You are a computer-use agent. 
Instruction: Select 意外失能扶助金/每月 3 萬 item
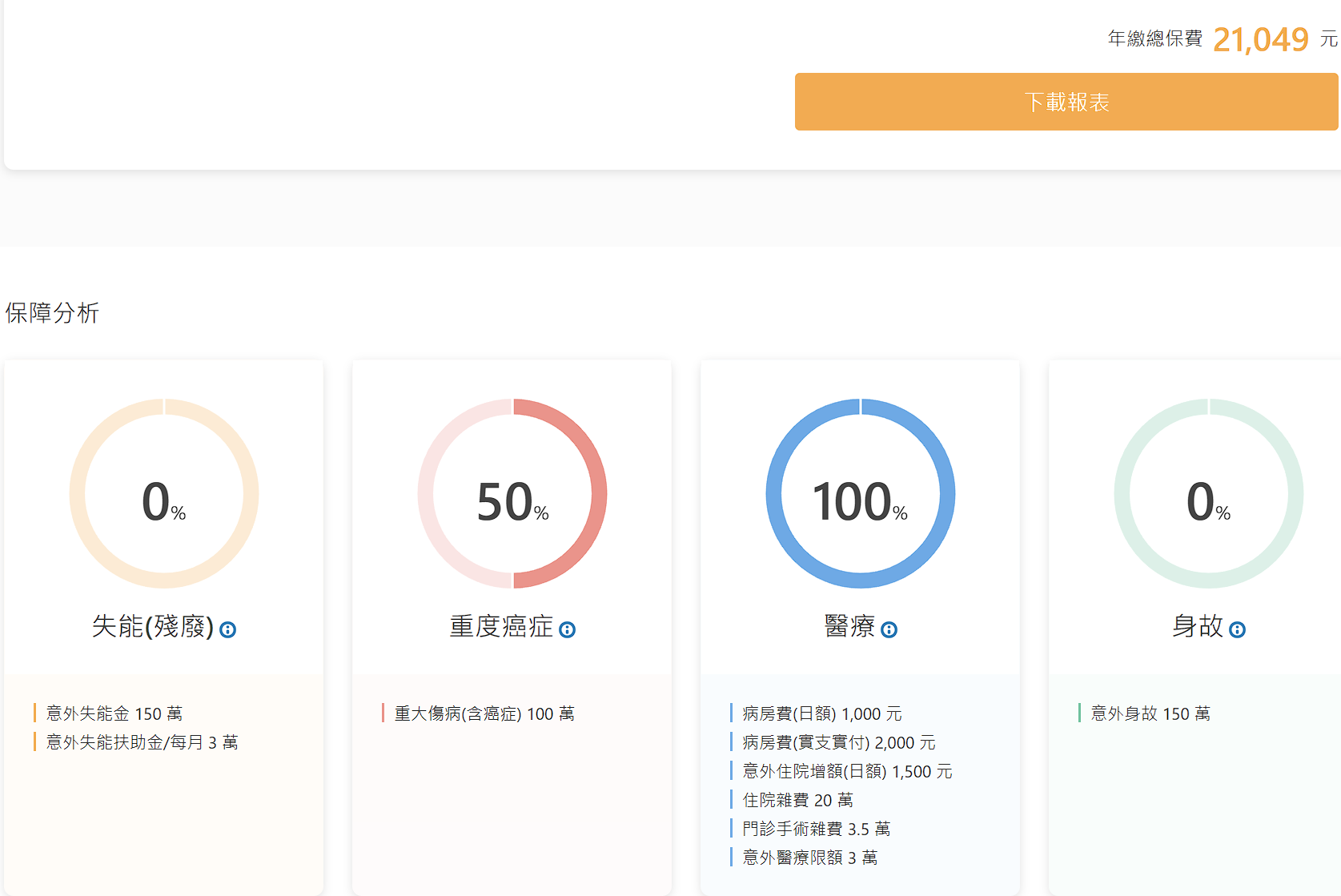pos(142,742)
